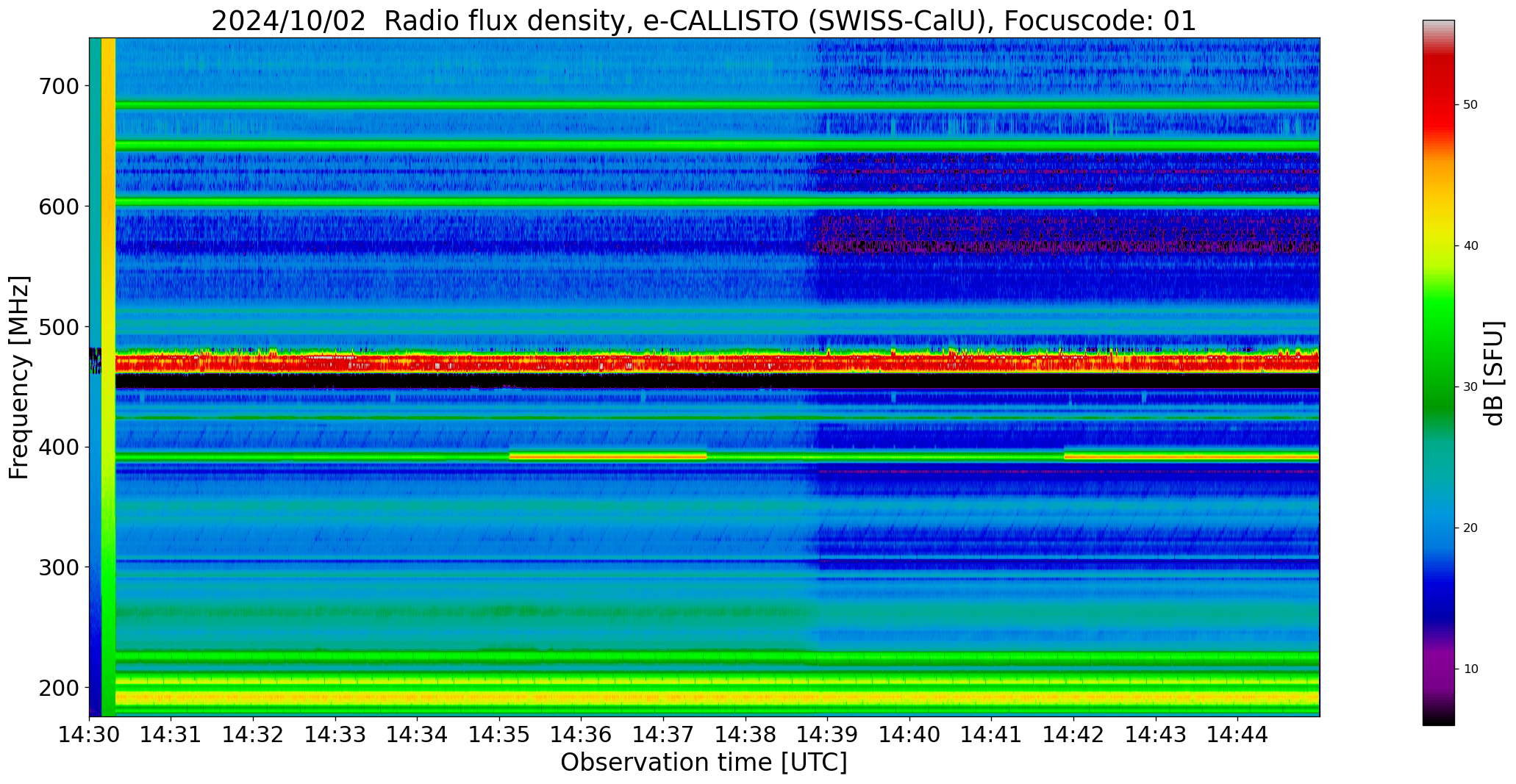Click the 14:39 time tick label

click(x=828, y=734)
